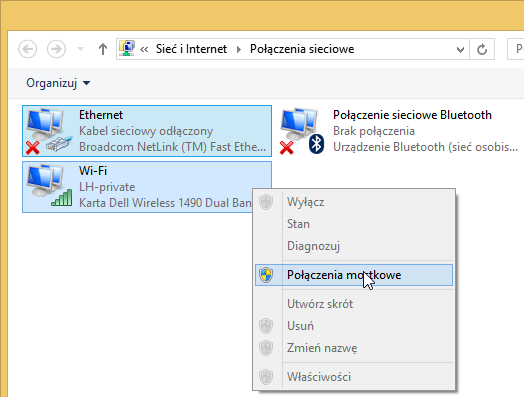The width and height of the screenshot is (524, 397).
Task: Choose Zmień nazwę from context menu
Action: 354,348
